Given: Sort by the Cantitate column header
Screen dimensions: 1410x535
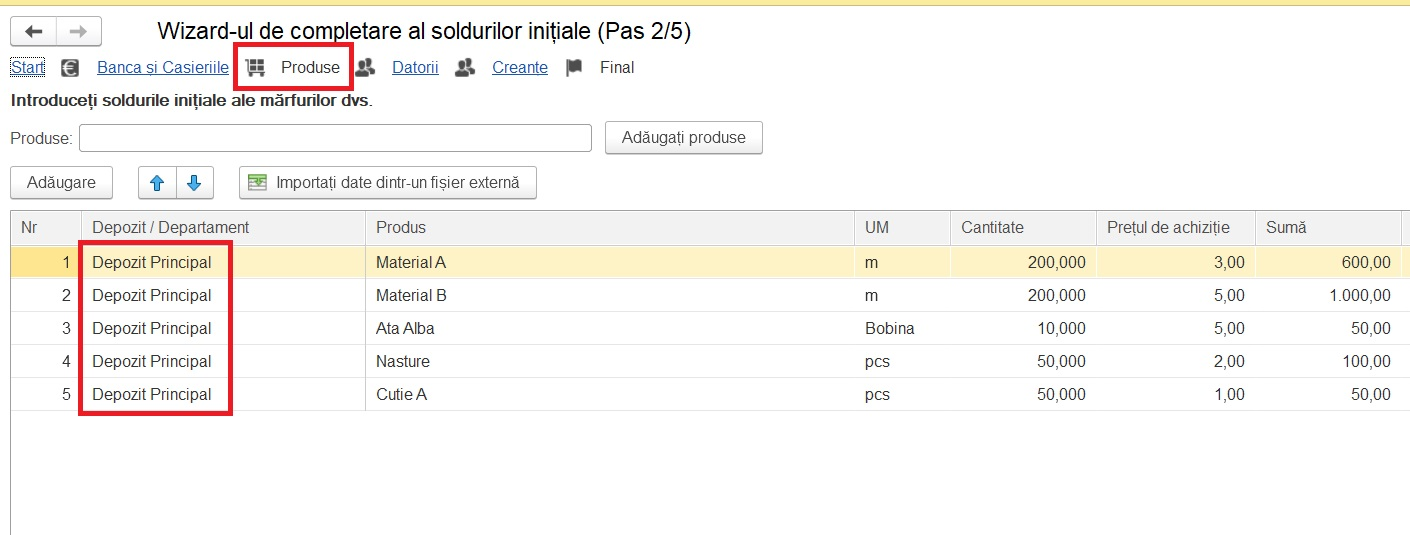Looking at the screenshot, I should (1023, 228).
